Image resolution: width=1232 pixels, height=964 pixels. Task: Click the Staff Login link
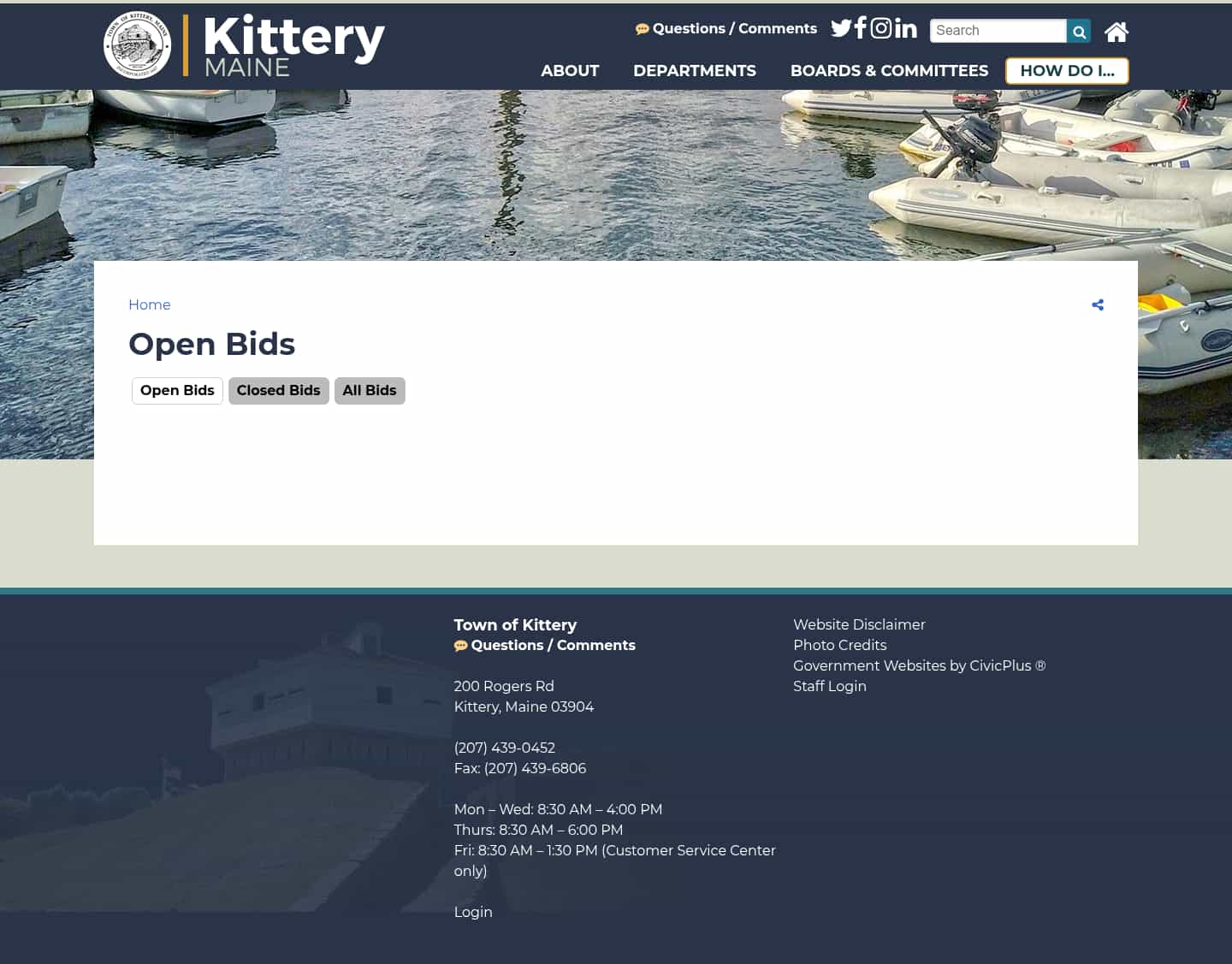pyautogui.click(x=830, y=686)
